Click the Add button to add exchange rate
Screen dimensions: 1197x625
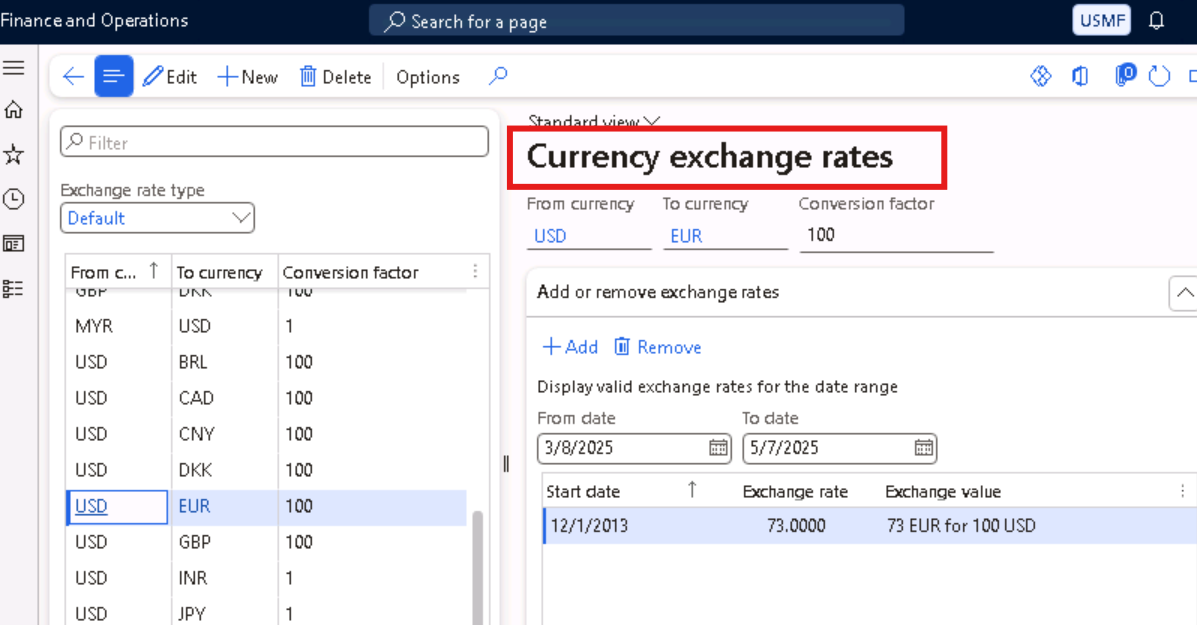click(569, 347)
